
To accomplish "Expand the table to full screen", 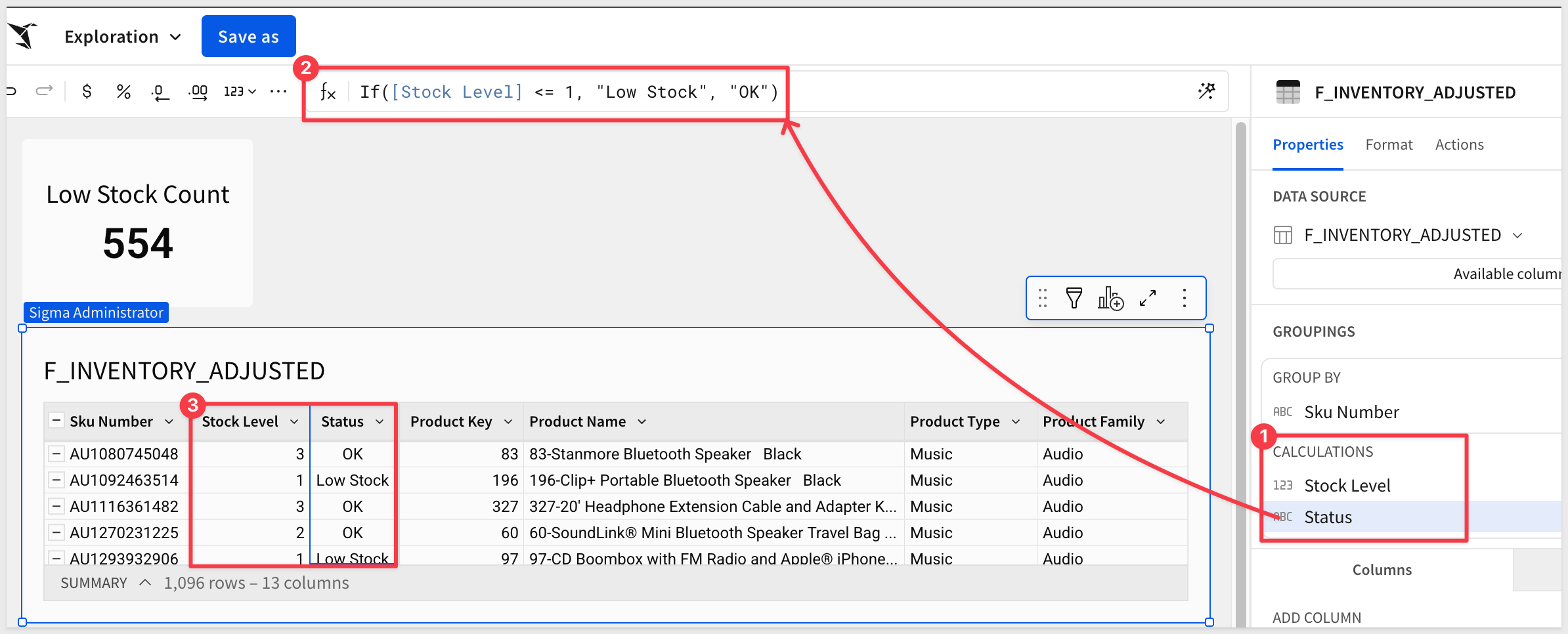I will 1148,299.
